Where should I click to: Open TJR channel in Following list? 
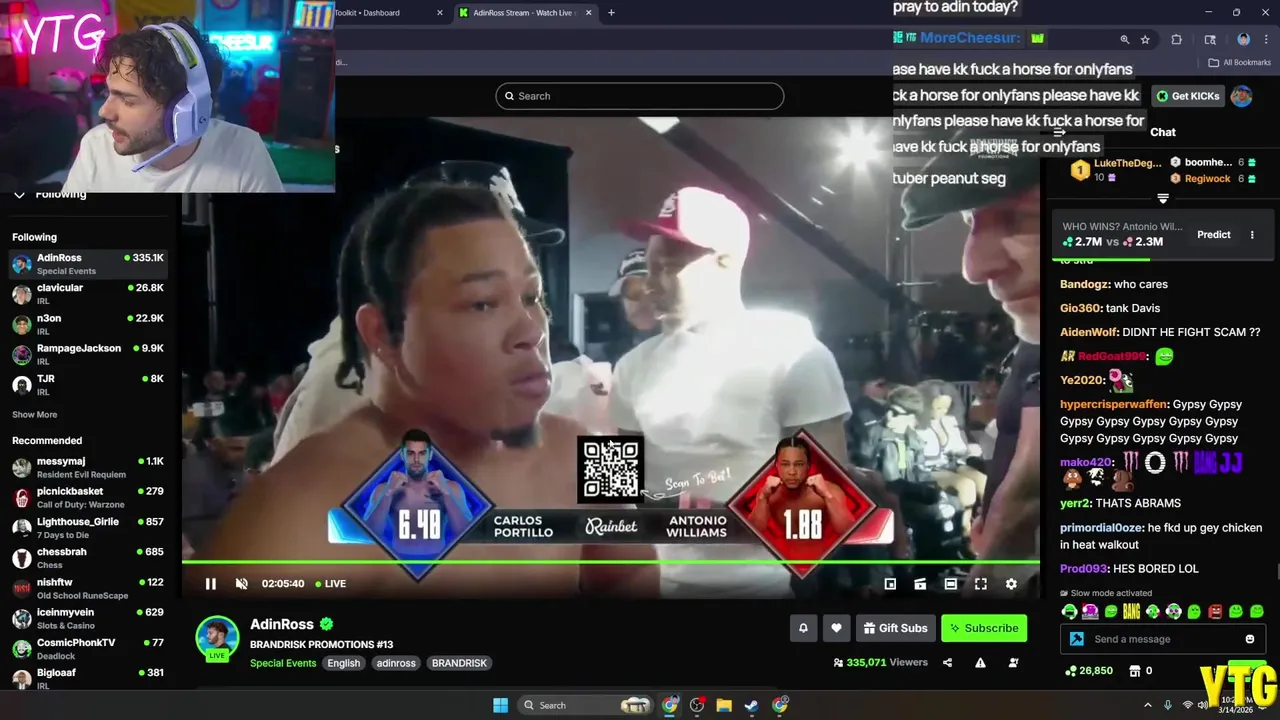coord(88,384)
